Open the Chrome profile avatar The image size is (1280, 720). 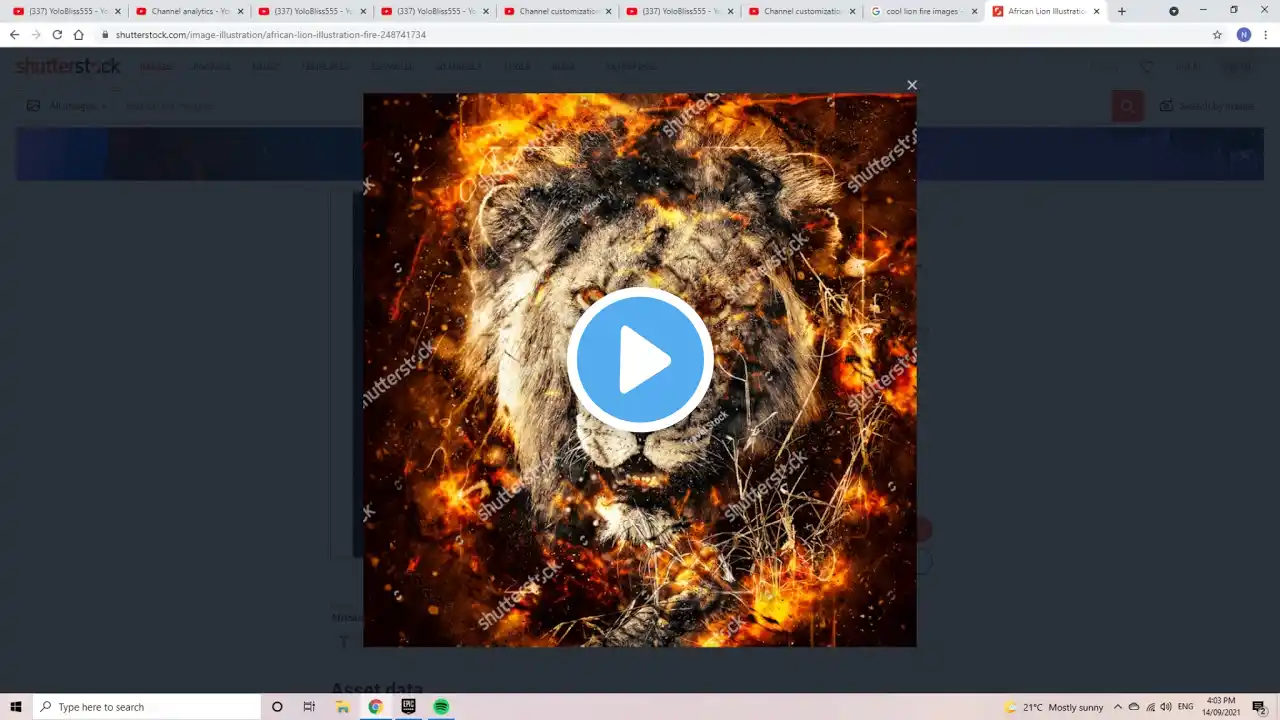pyautogui.click(x=1244, y=34)
